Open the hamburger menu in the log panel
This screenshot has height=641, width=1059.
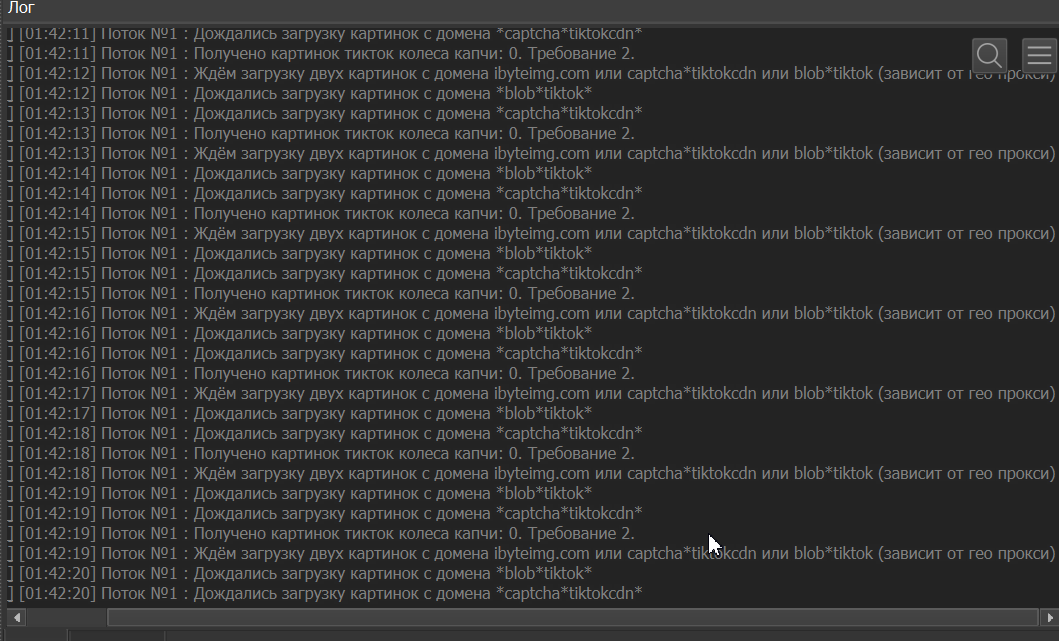(x=1039, y=55)
